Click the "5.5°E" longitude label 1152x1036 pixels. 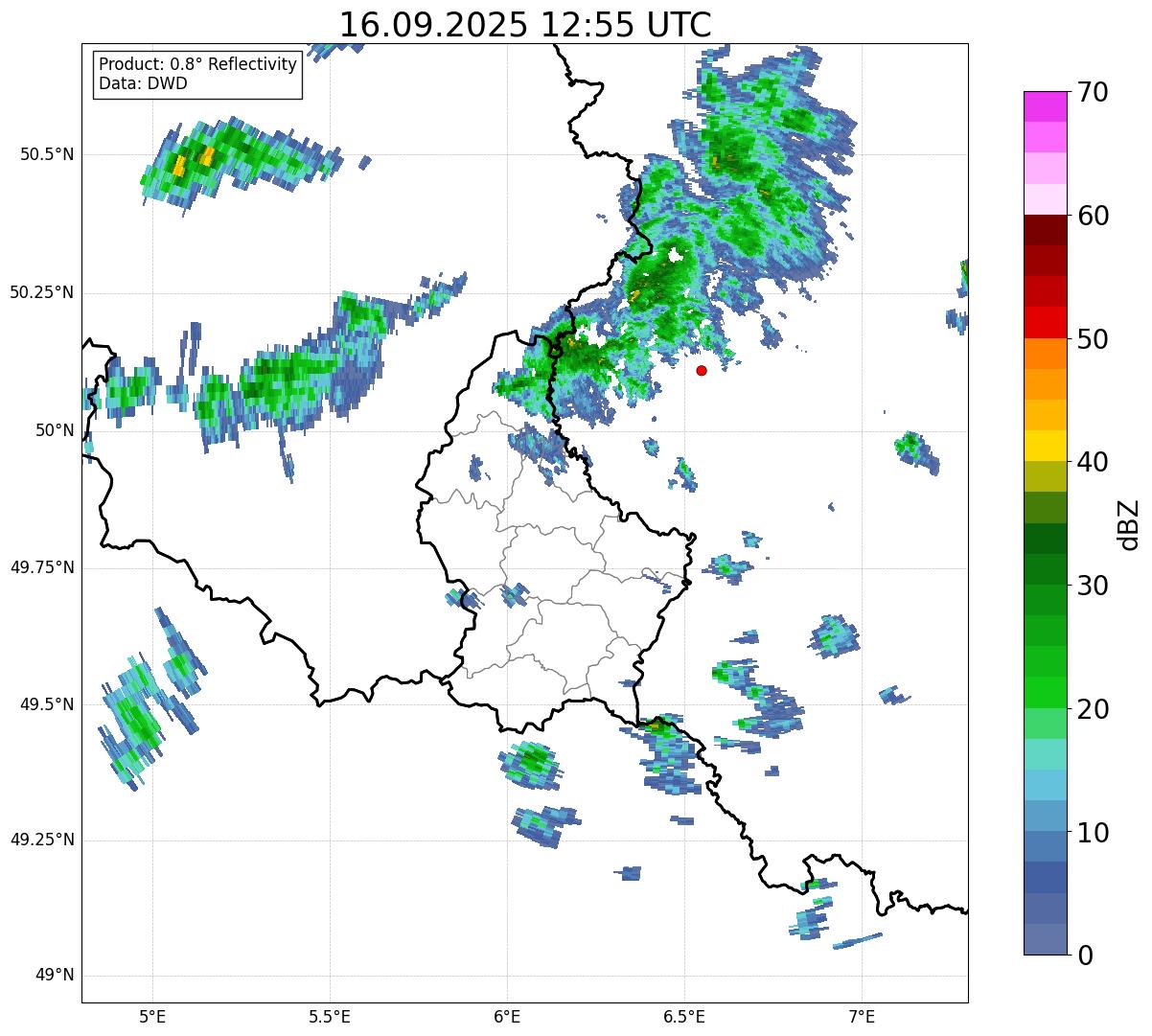tap(330, 1016)
